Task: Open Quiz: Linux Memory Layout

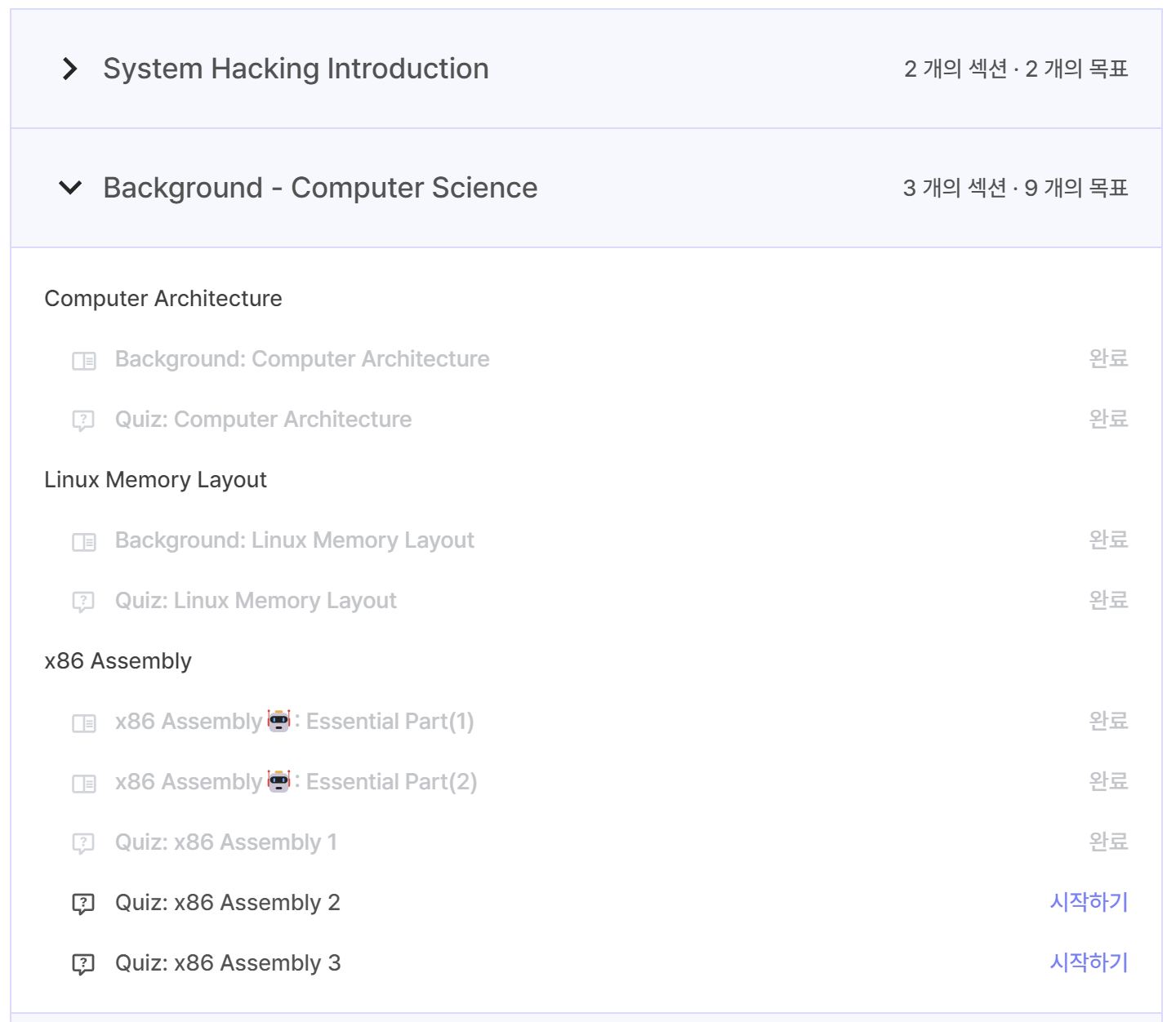Action: [256, 601]
